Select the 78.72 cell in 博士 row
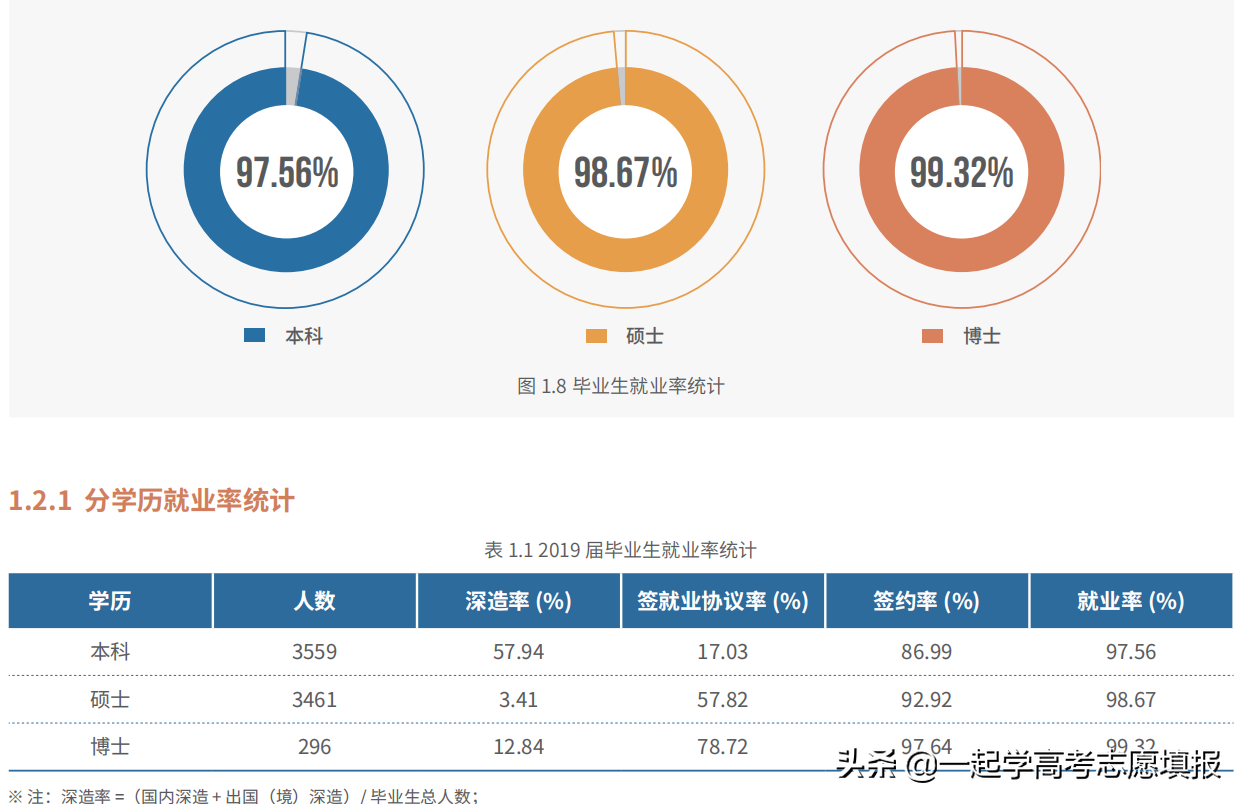The height and width of the screenshot is (804, 1245). click(723, 747)
